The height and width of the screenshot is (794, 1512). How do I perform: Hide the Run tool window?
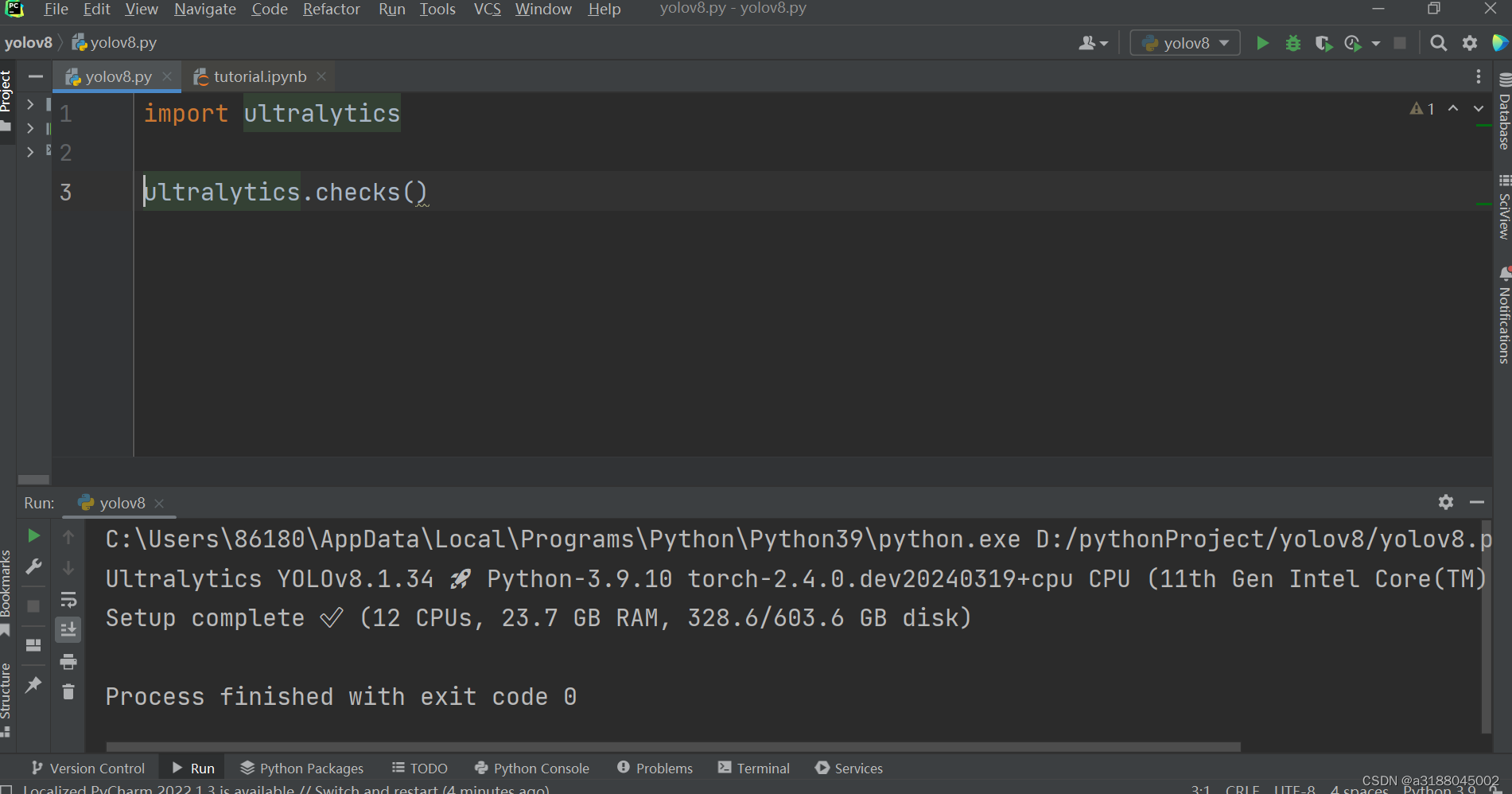(x=1477, y=502)
